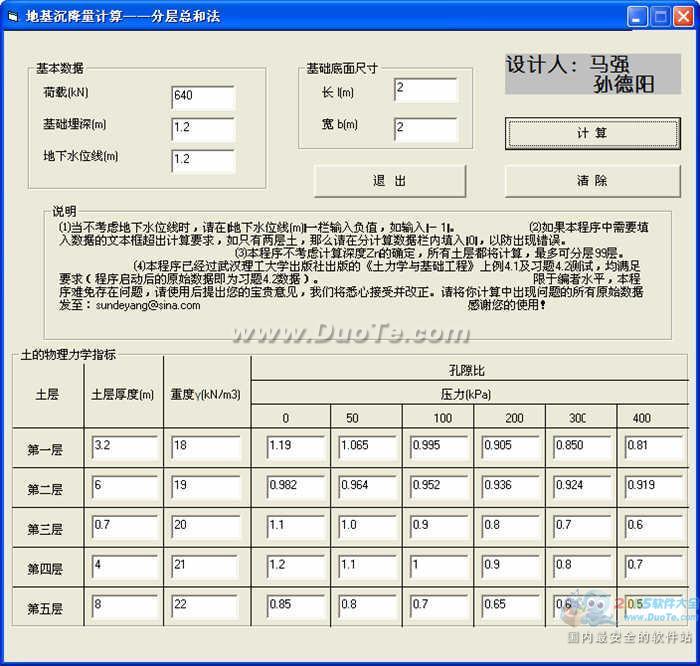700x666 pixels.
Task: Click 第四层 void ratio field showing 1.2
Action: 296,567
